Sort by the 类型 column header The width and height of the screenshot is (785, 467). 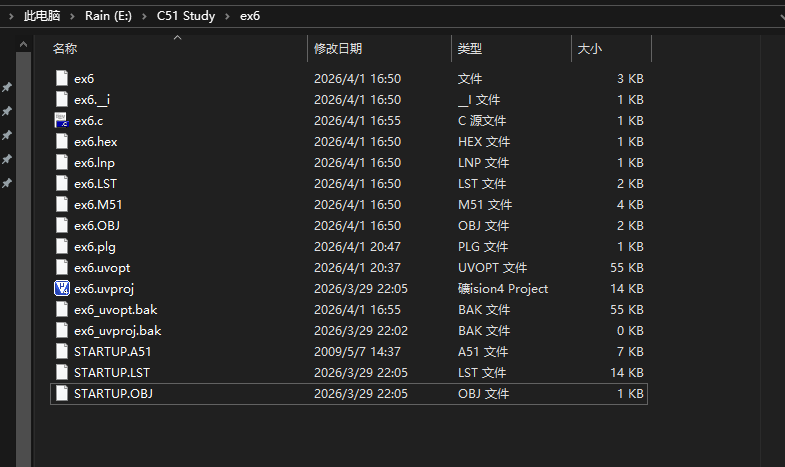pyautogui.click(x=470, y=49)
